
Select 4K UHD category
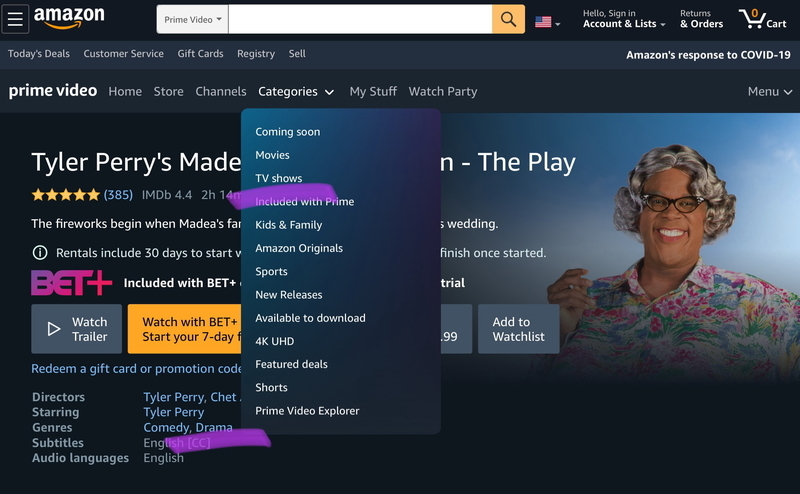[x=274, y=341]
